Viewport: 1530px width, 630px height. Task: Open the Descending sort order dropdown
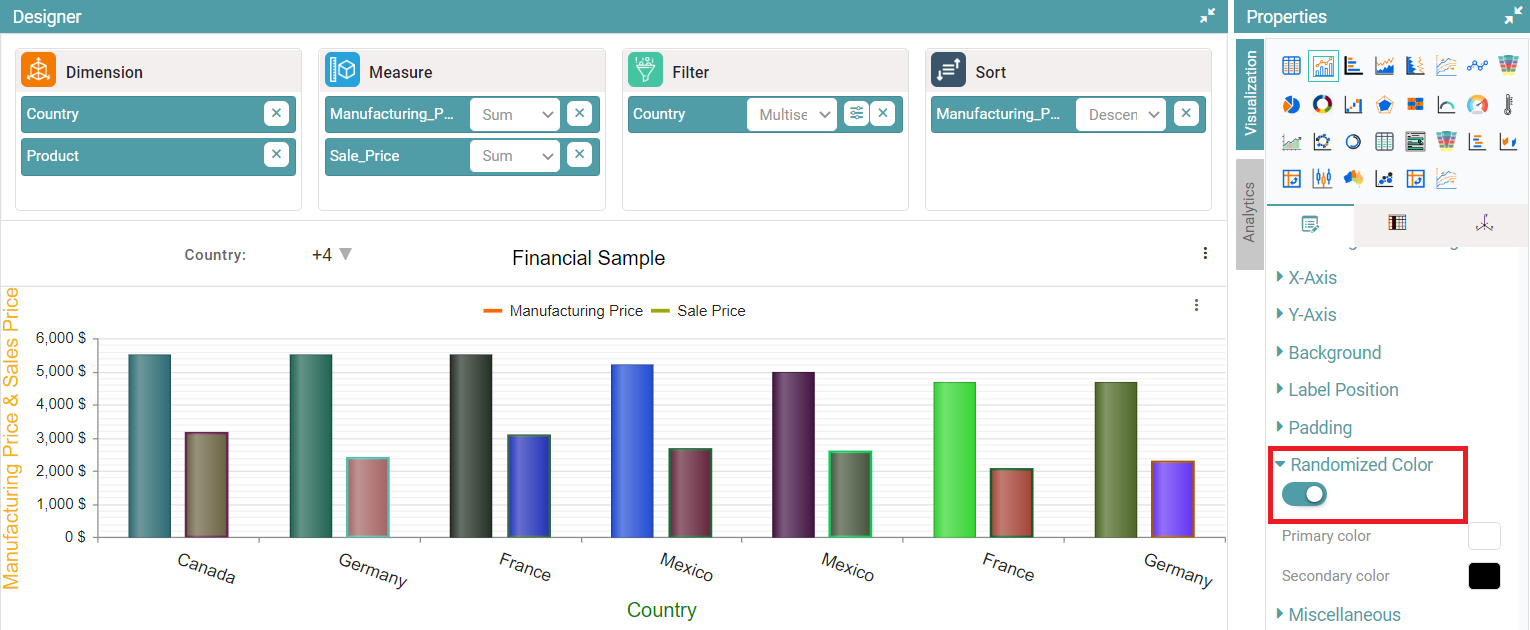[x=1121, y=114]
